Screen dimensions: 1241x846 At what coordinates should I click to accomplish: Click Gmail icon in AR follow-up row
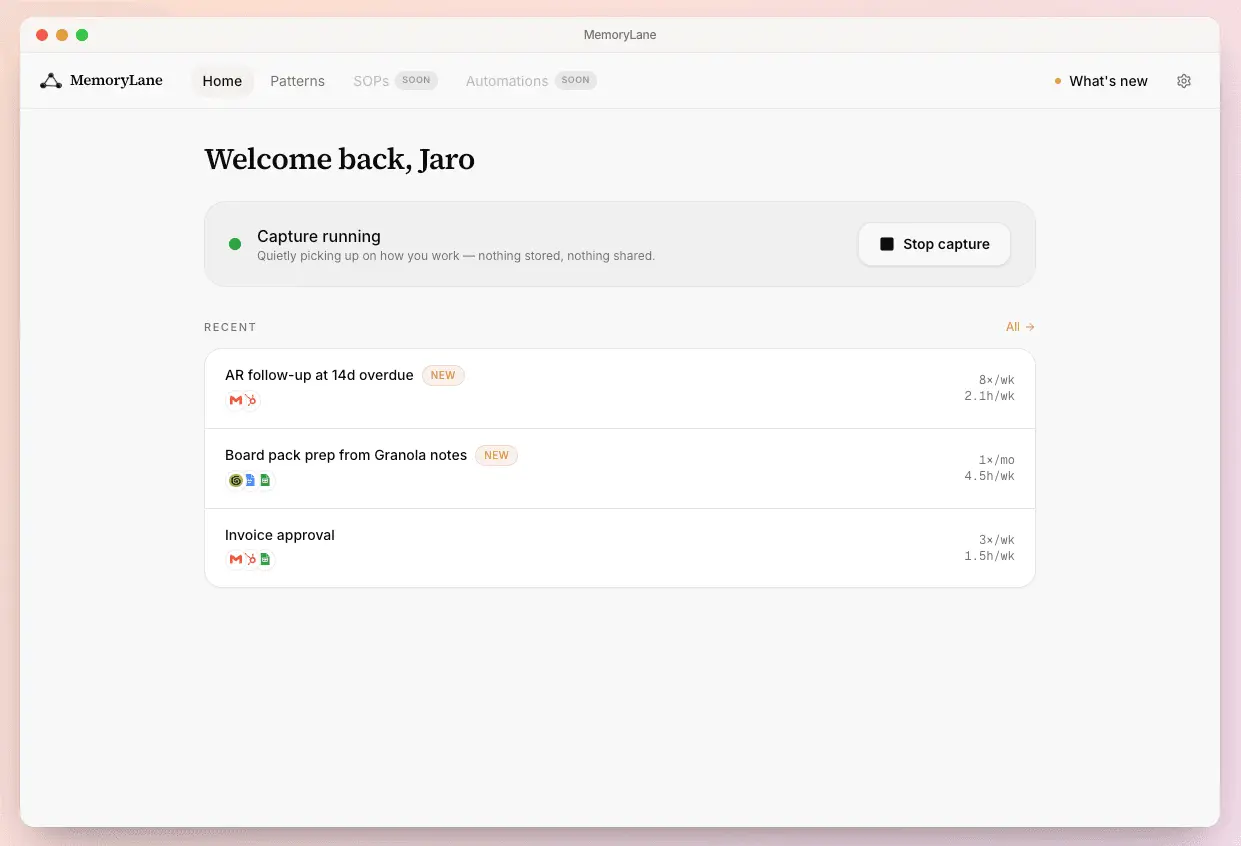coord(236,400)
